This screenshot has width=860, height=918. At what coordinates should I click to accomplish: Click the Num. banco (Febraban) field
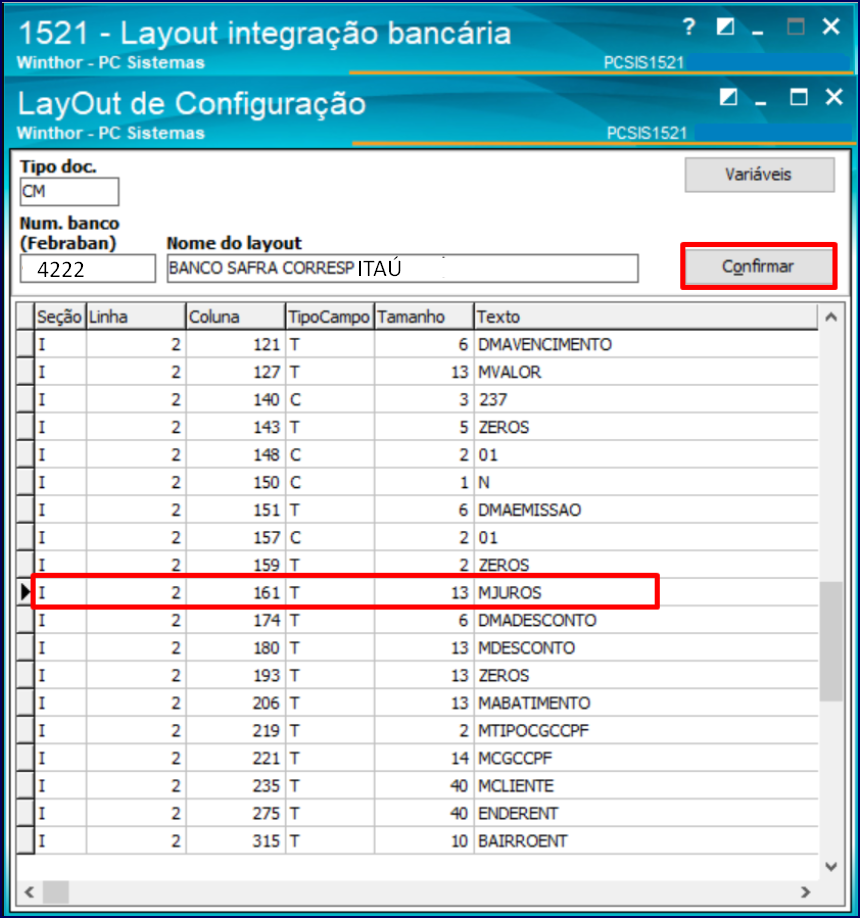(x=88, y=269)
